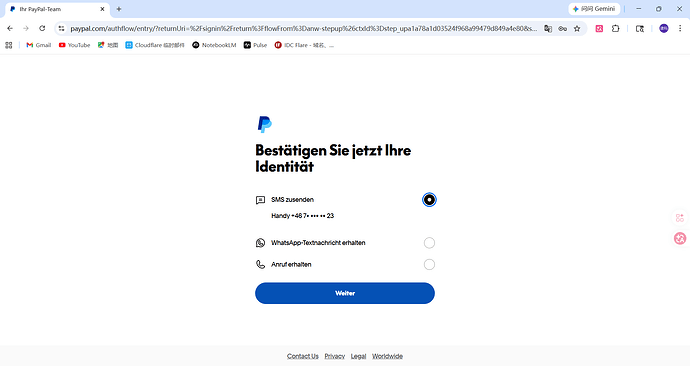Reload the PayPal page
Image resolution: width=690 pixels, height=366 pixels.
click(42, 28)
